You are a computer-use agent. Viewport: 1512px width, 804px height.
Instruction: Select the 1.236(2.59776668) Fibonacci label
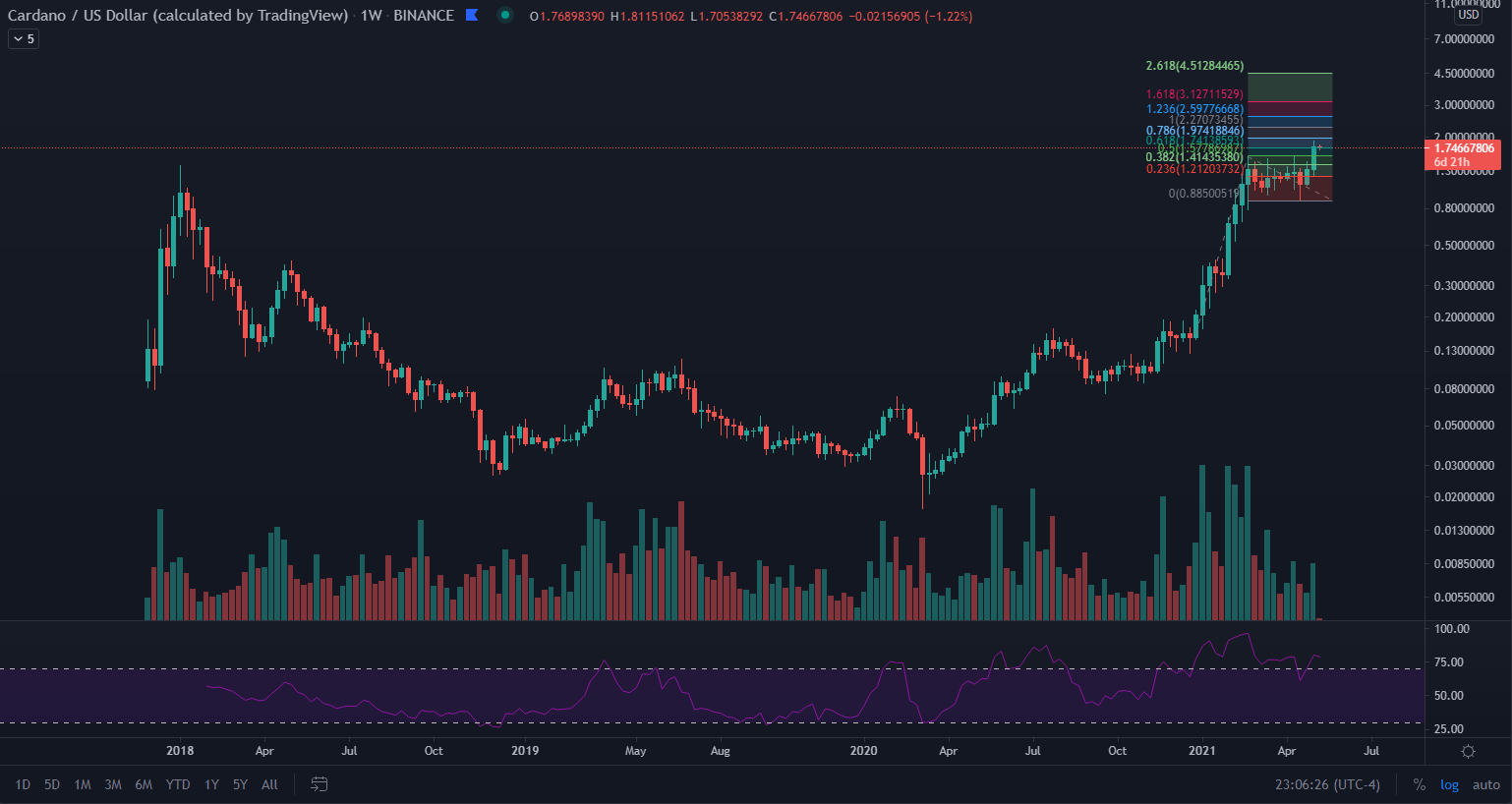(x=1194, y=109)
